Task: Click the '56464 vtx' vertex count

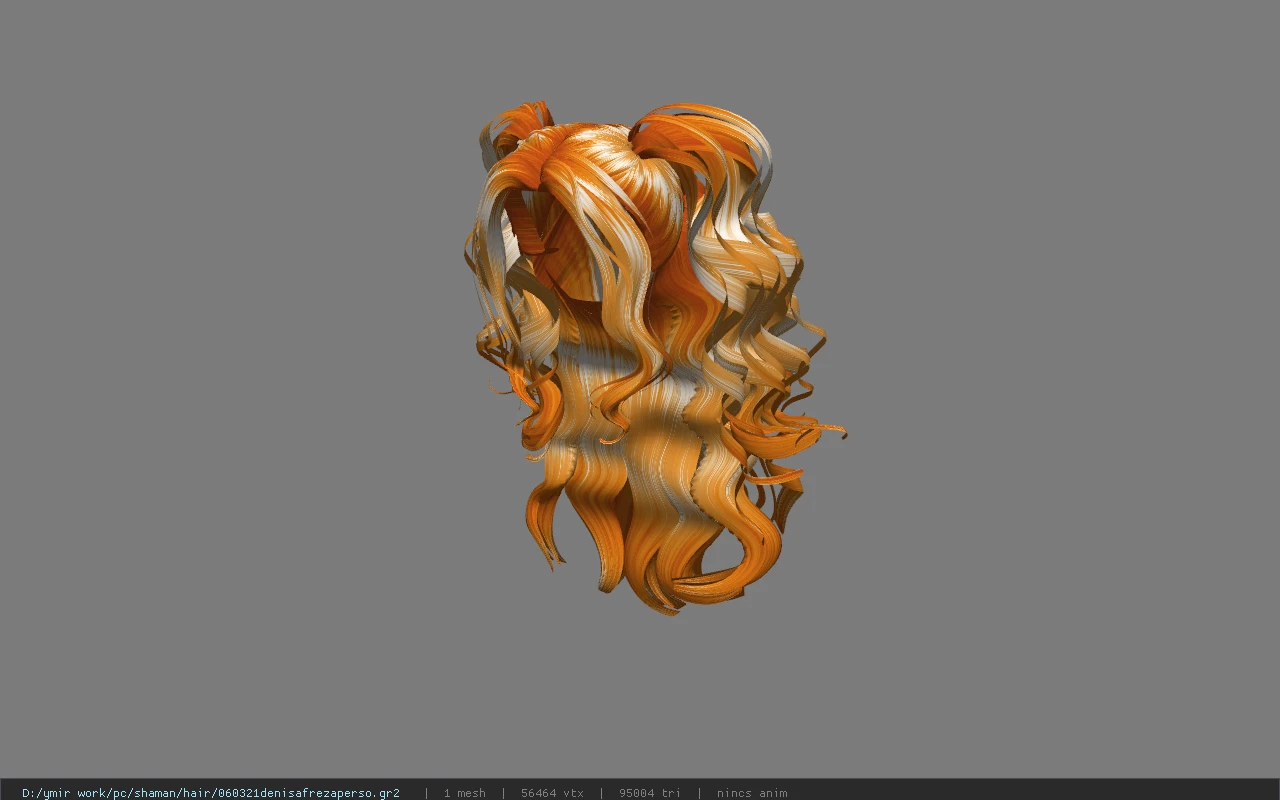Action: point(552,793)
